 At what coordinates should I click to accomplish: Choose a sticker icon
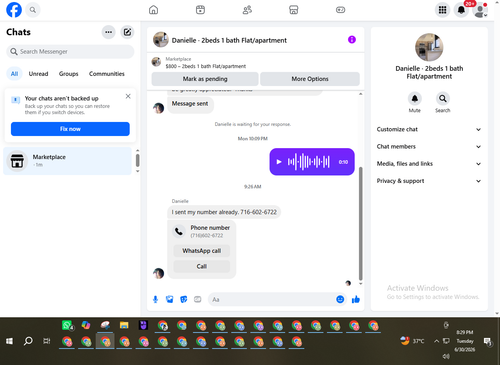184,299
